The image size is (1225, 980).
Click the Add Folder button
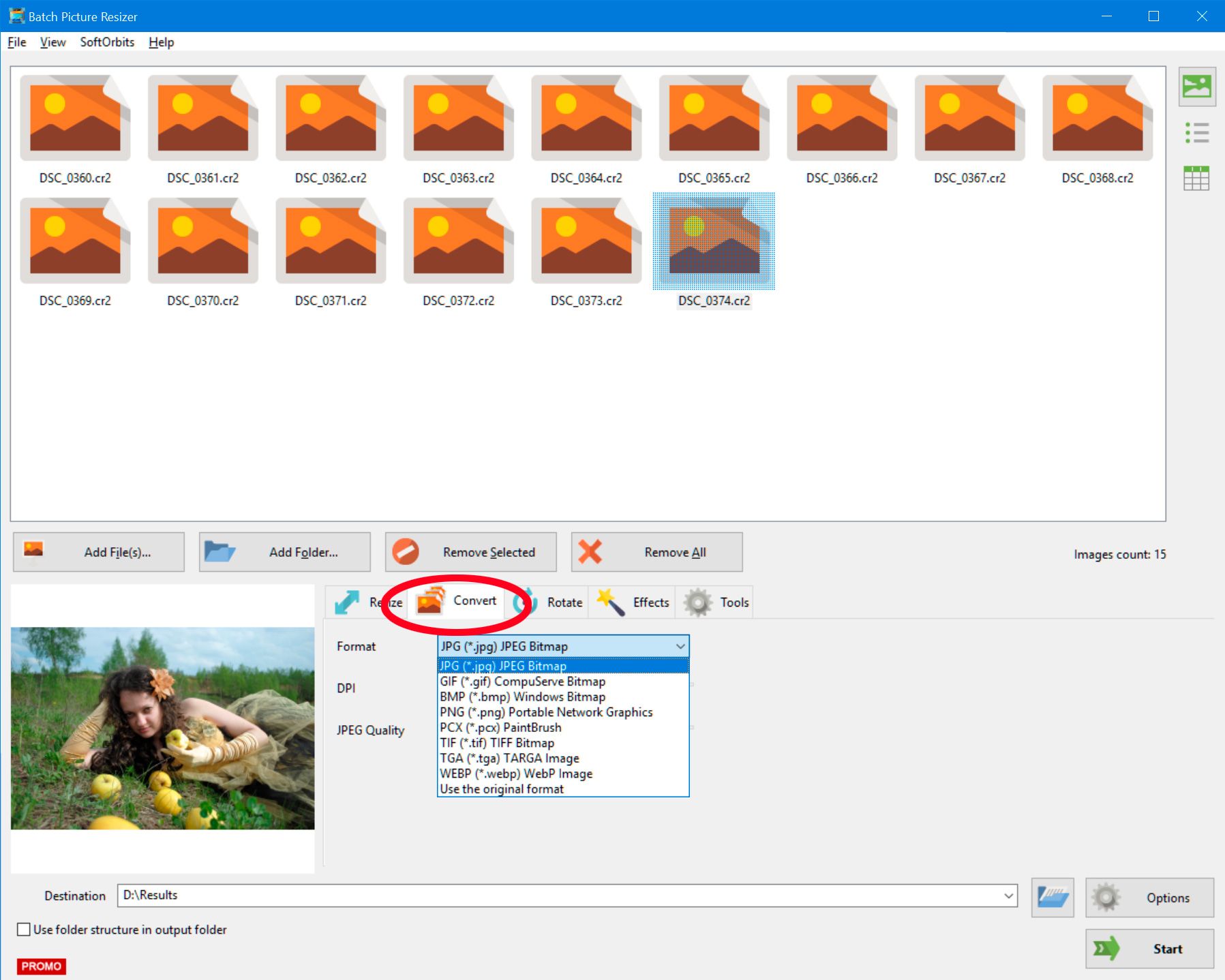click(284, 552)
